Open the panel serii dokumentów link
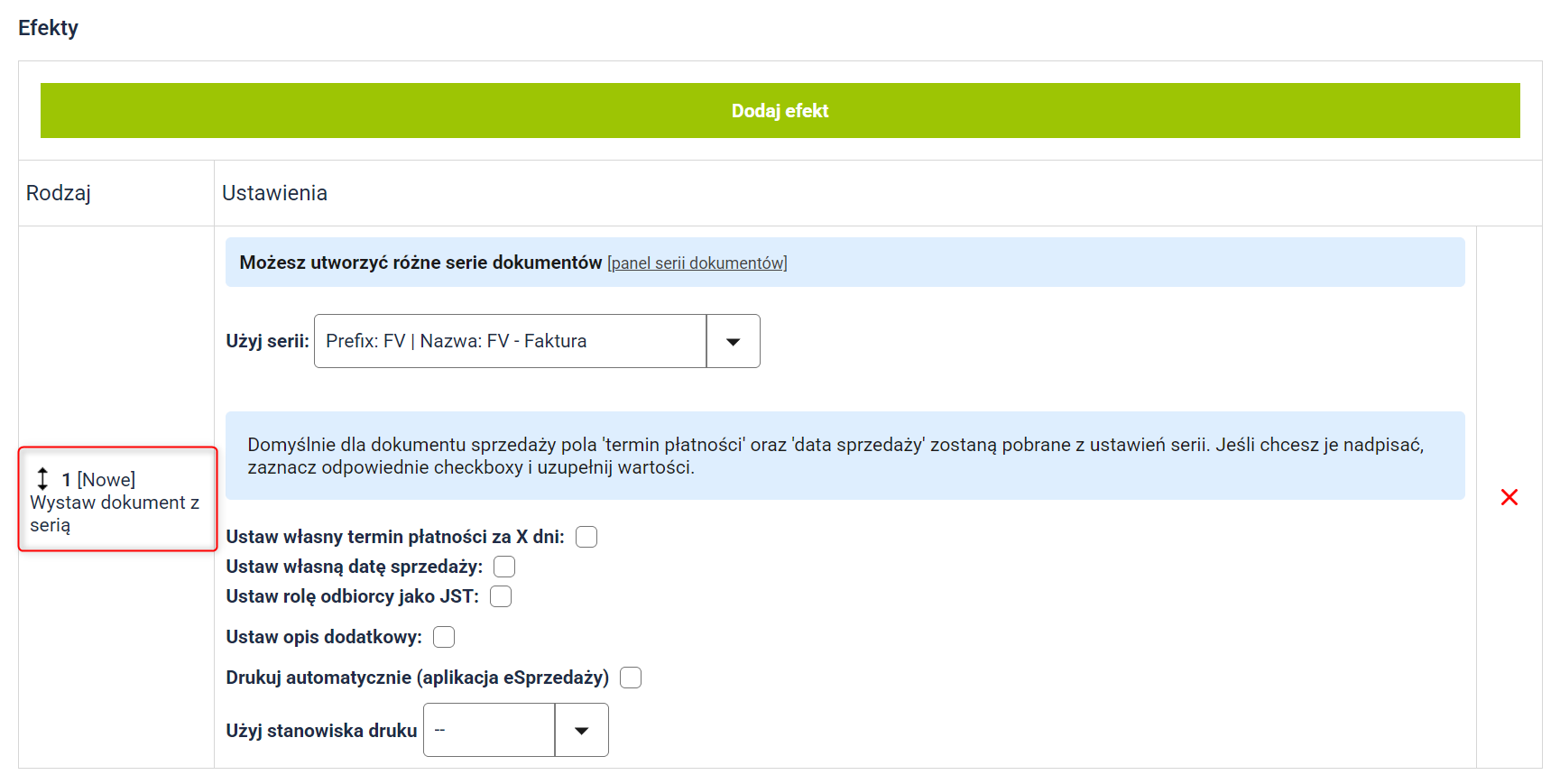The image size is (1560, 784). click(x=697, y=263)
